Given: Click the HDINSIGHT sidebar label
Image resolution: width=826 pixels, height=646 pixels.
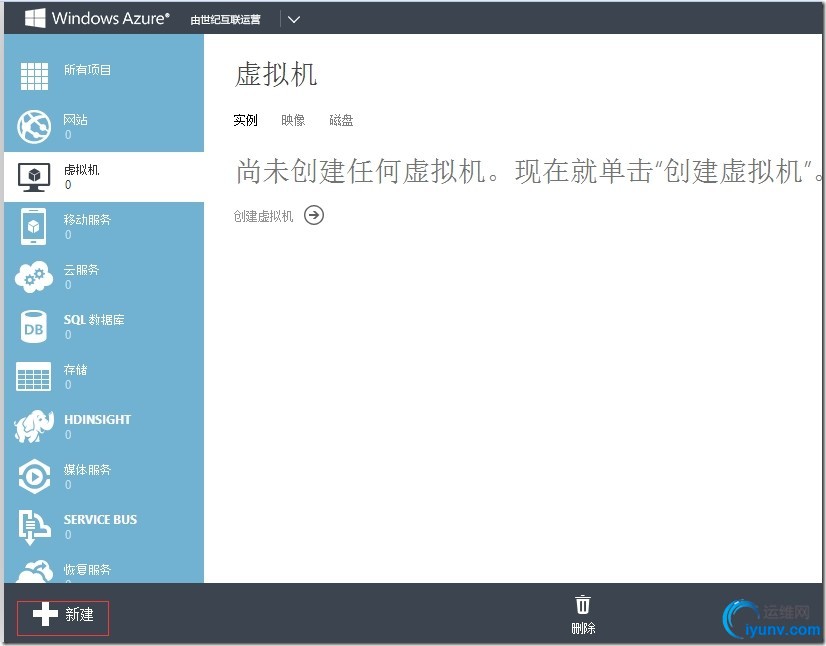Looking at the screenshot, I should pyautogui.click(x=97, y=419).
